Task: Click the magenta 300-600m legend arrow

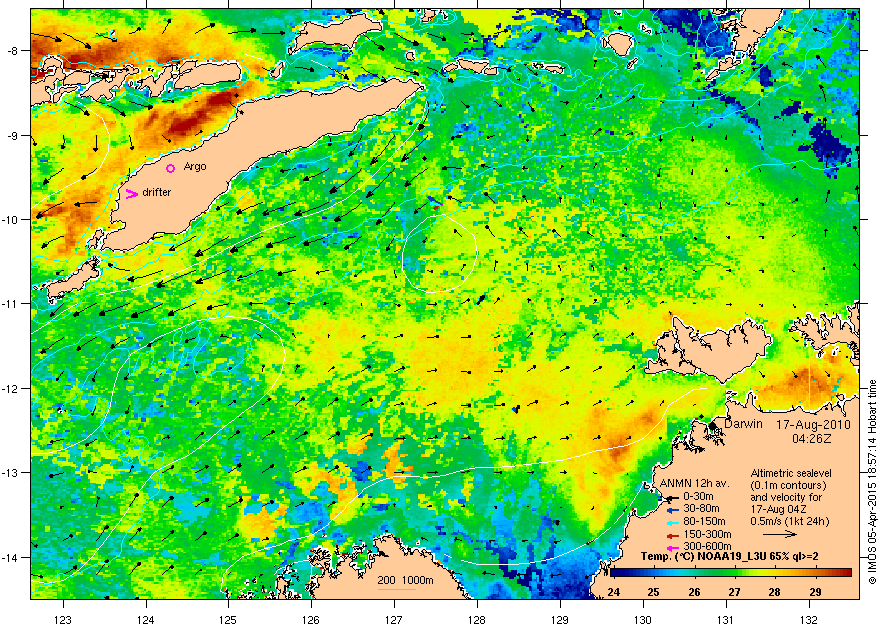Action: [x=672, y=548]
